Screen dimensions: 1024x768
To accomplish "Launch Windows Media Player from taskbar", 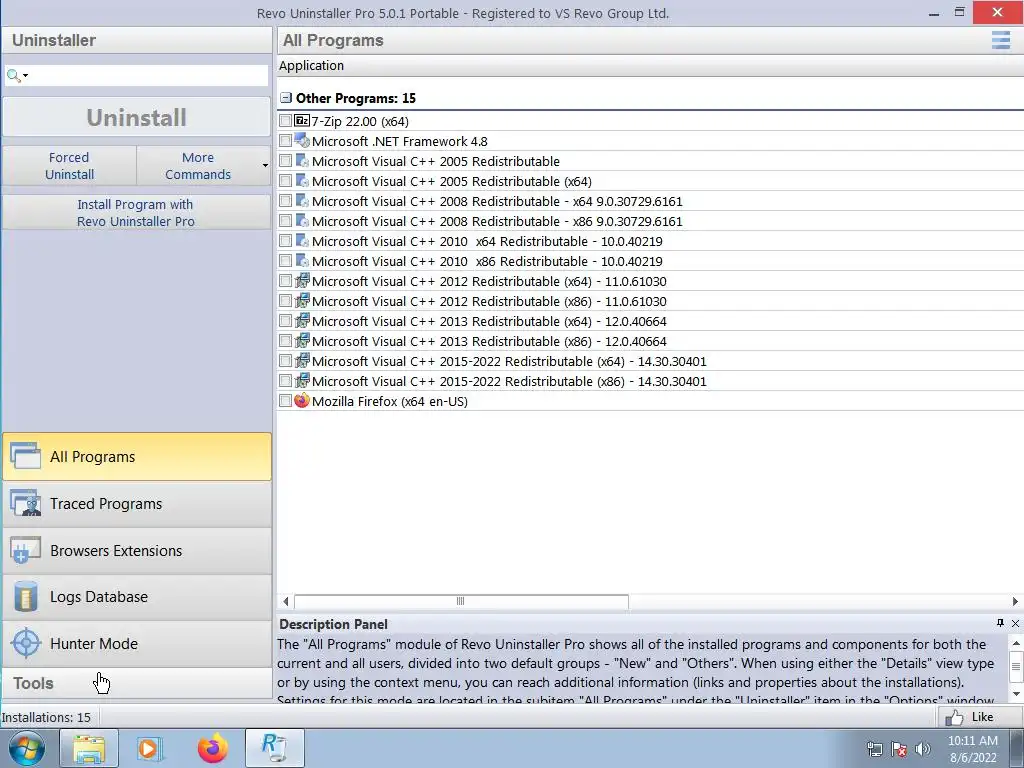I will 150,748.
